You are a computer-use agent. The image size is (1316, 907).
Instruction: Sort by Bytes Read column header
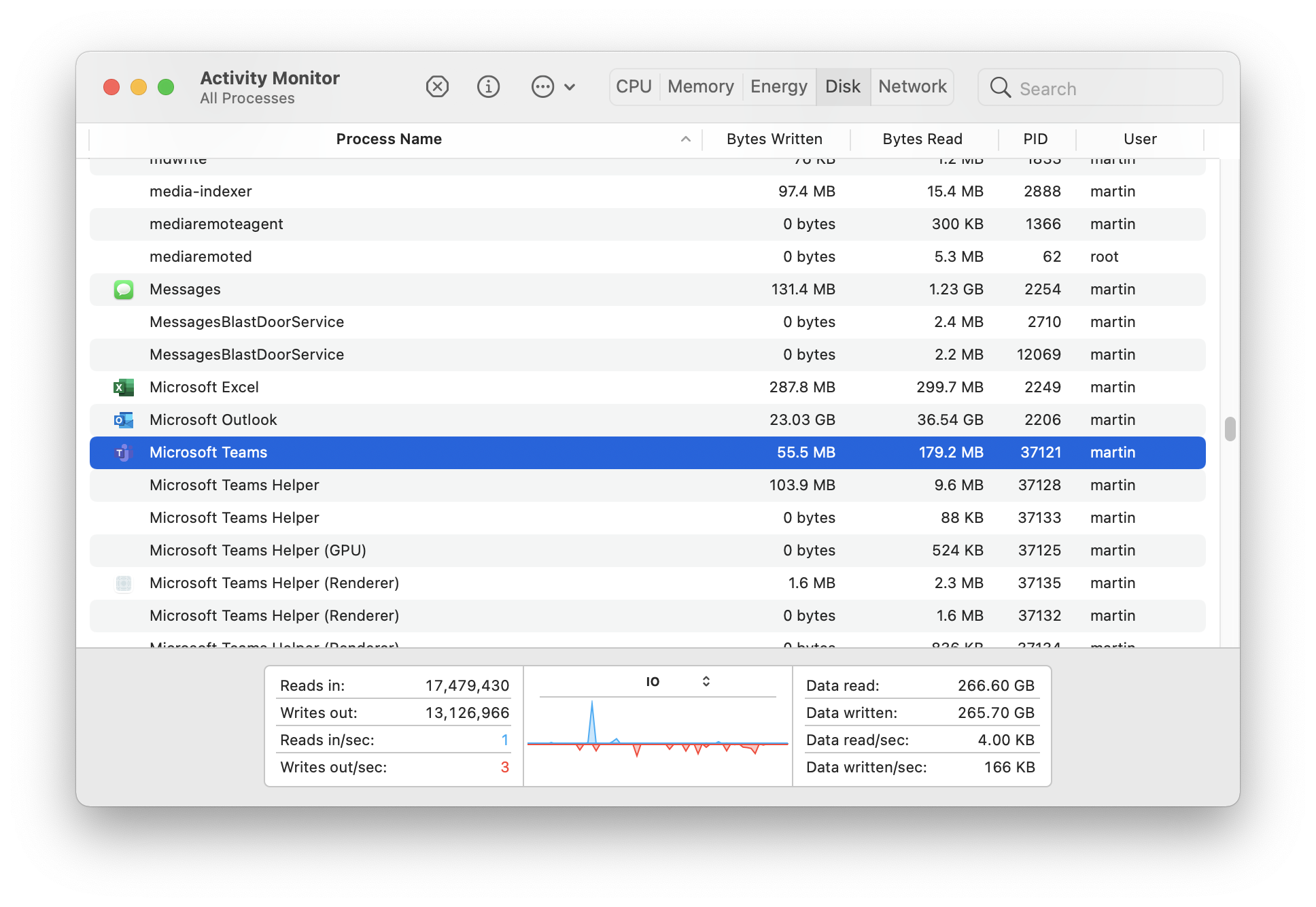pyautogui.click(x=922, y=139)
